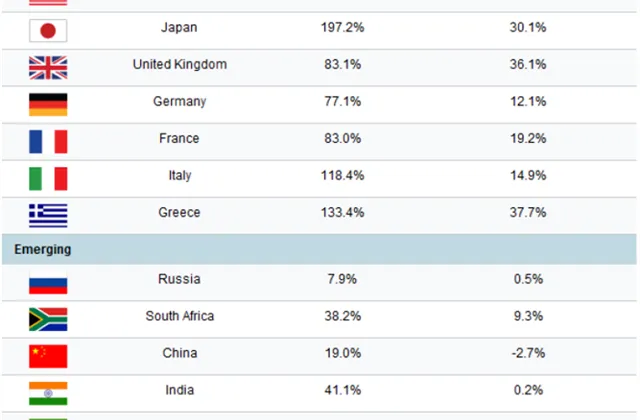Click the Japan flag icon
The width and height of the screenshot is (640, 420).
click(x=48, y=31)
